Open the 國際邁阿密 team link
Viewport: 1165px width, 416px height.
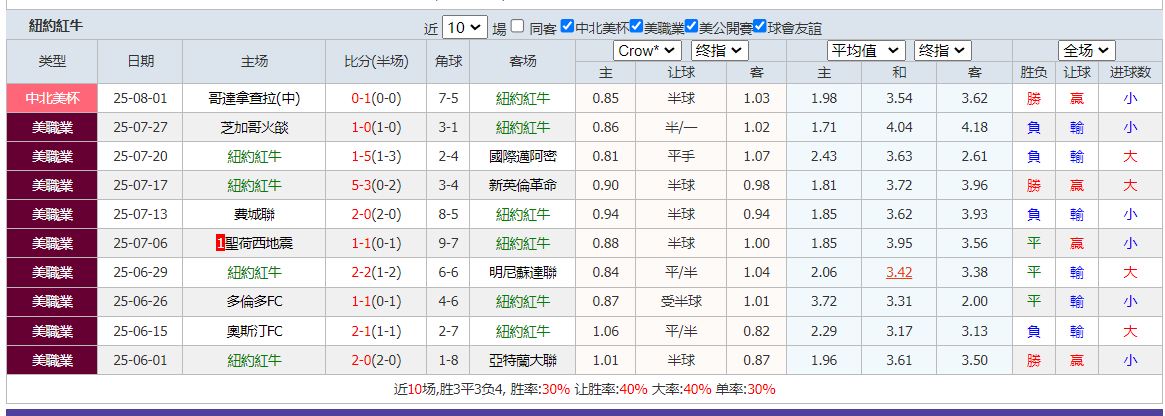point(523,156)
